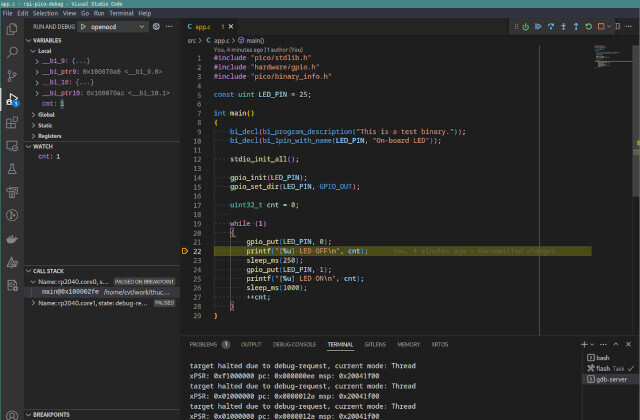This screenshot has height=420, width=640.
Task: Close the app.c editor tab
Action: point(231,27)
